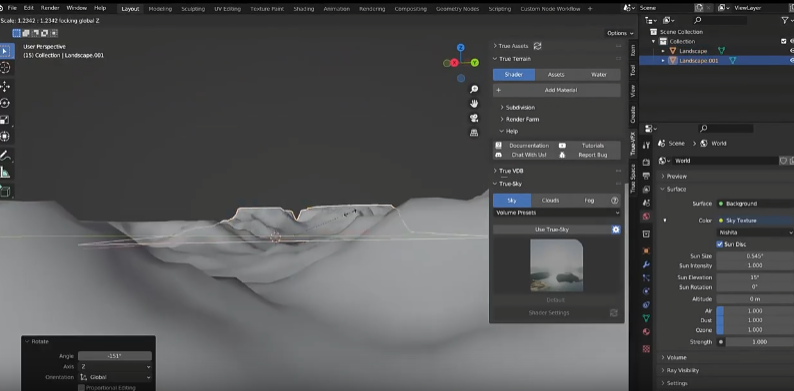
Task: Click the Add Material button
Action: click(557, 90)
